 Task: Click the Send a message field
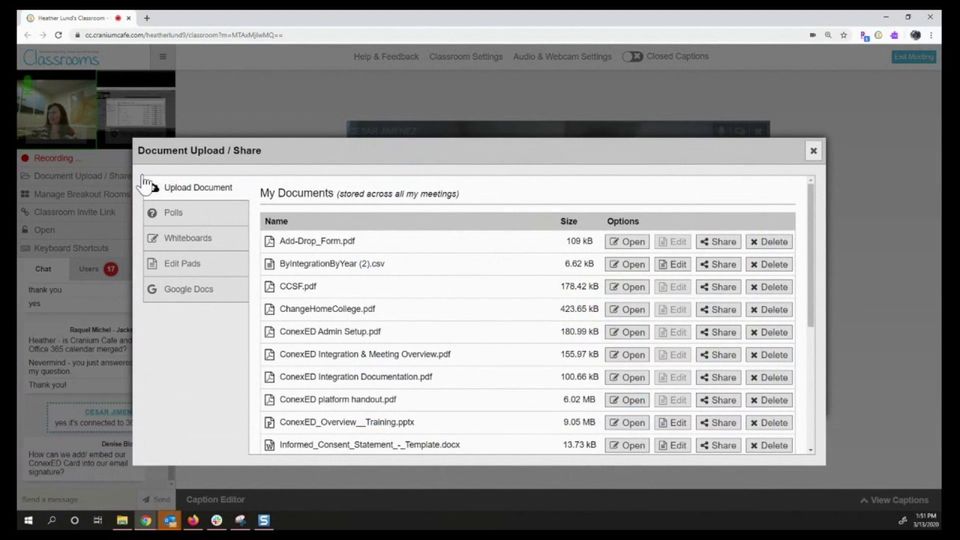80,500
